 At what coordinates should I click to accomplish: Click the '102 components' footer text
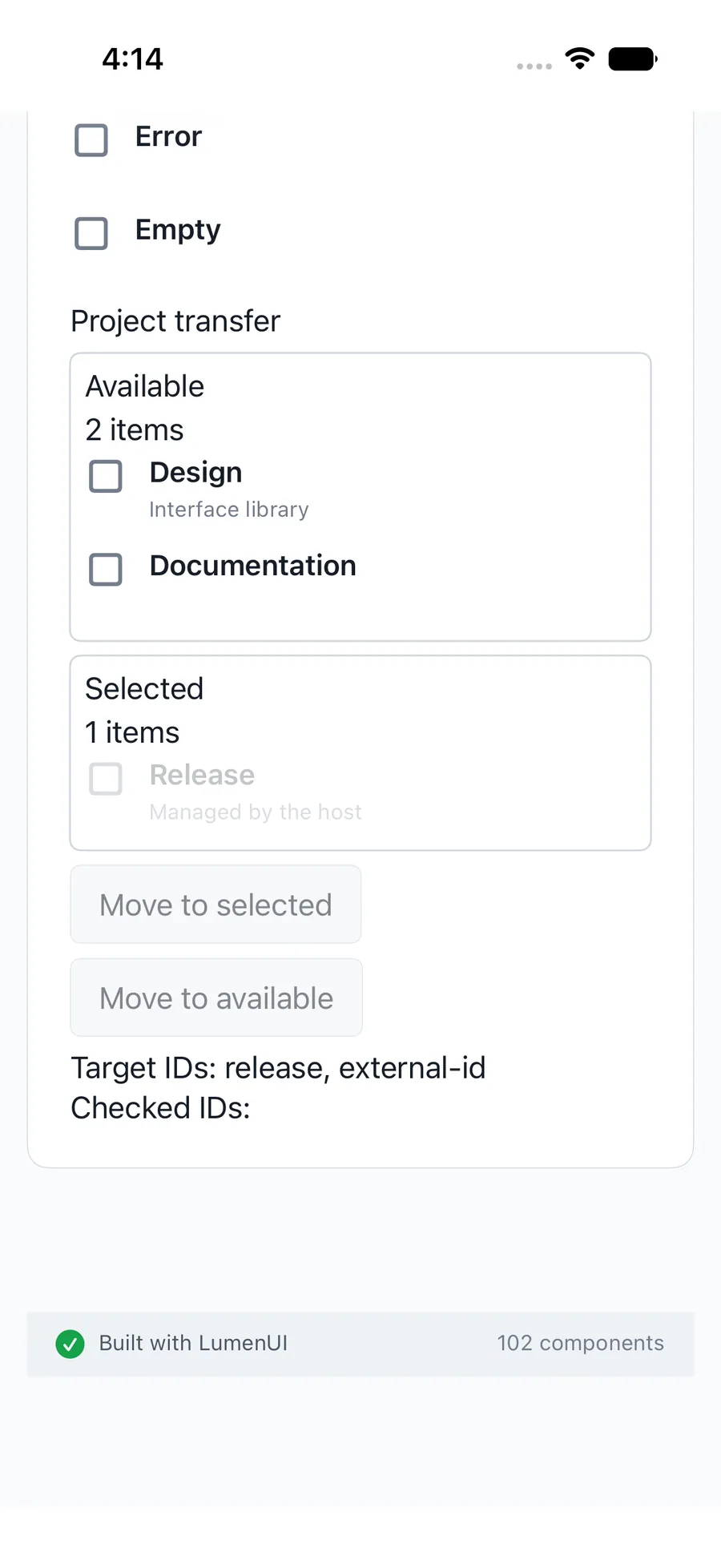[580, 1343]
